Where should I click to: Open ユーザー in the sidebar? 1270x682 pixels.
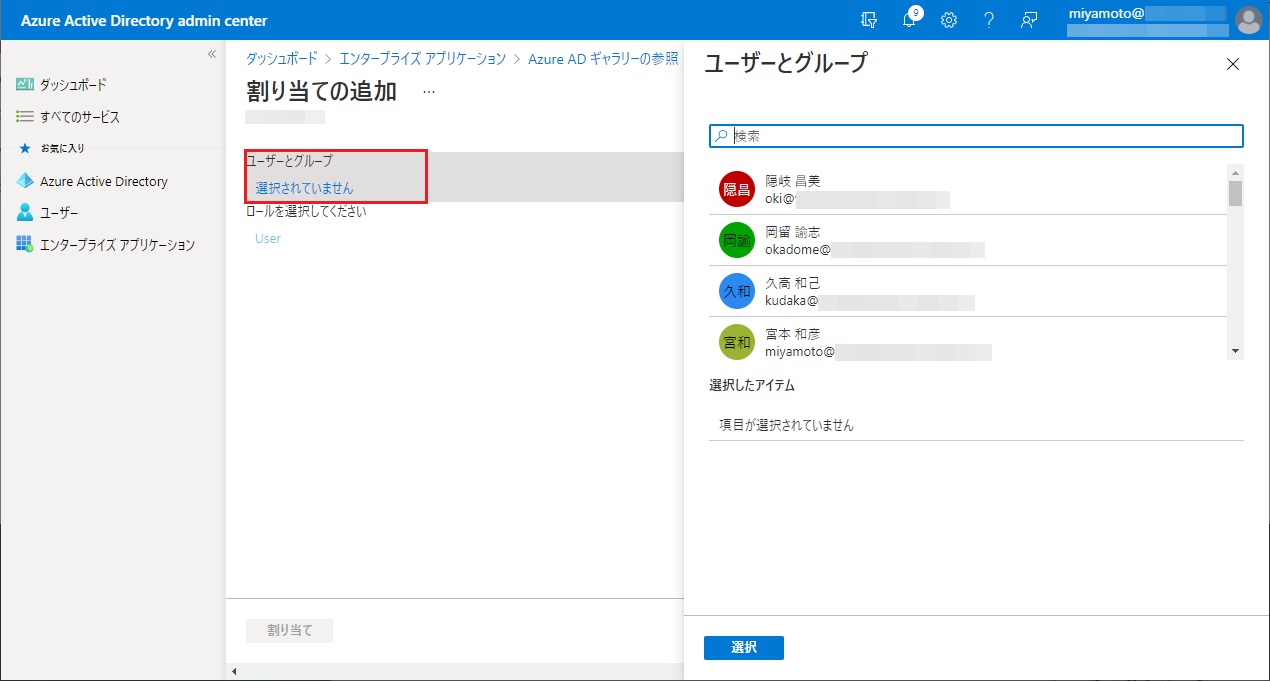coord(58,213)
